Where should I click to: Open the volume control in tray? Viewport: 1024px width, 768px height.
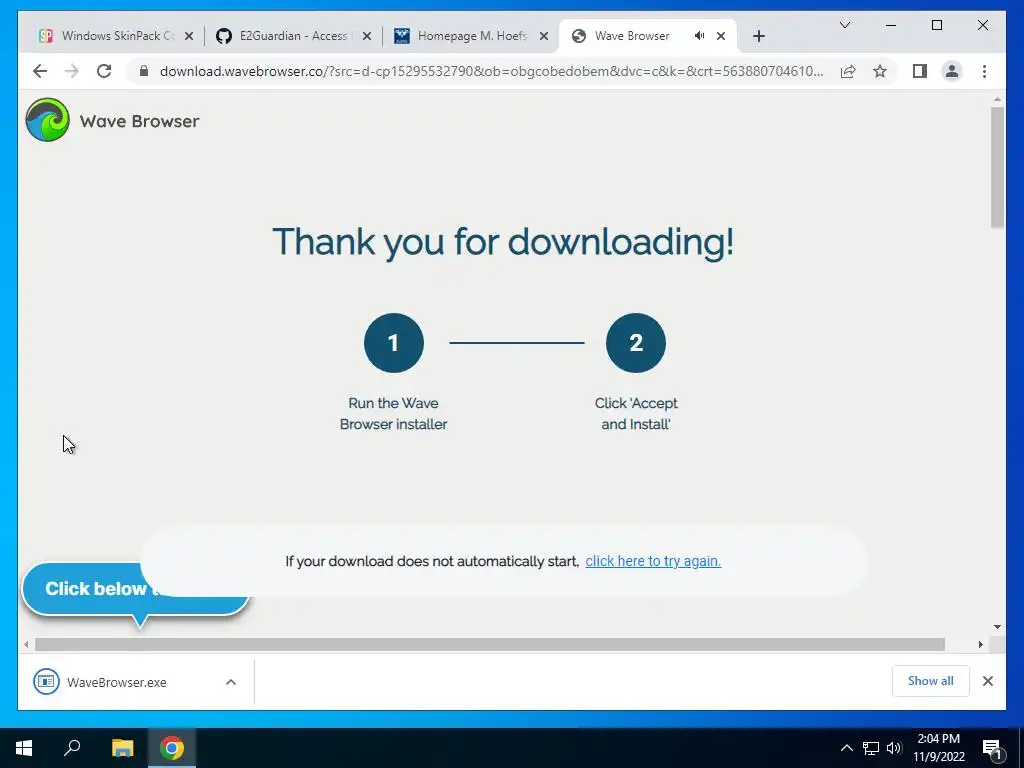(x=894, y=748)
